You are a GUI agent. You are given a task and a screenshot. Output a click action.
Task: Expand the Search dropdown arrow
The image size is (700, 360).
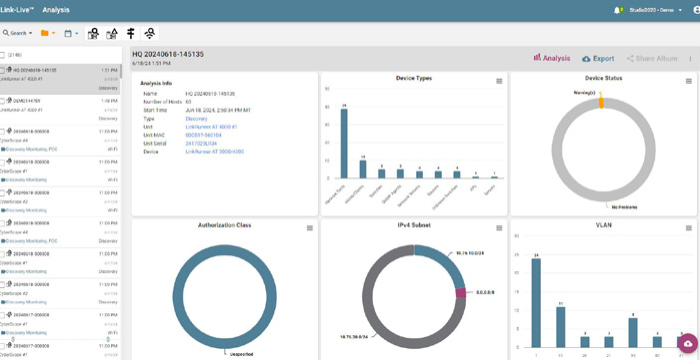coord(30,33)
